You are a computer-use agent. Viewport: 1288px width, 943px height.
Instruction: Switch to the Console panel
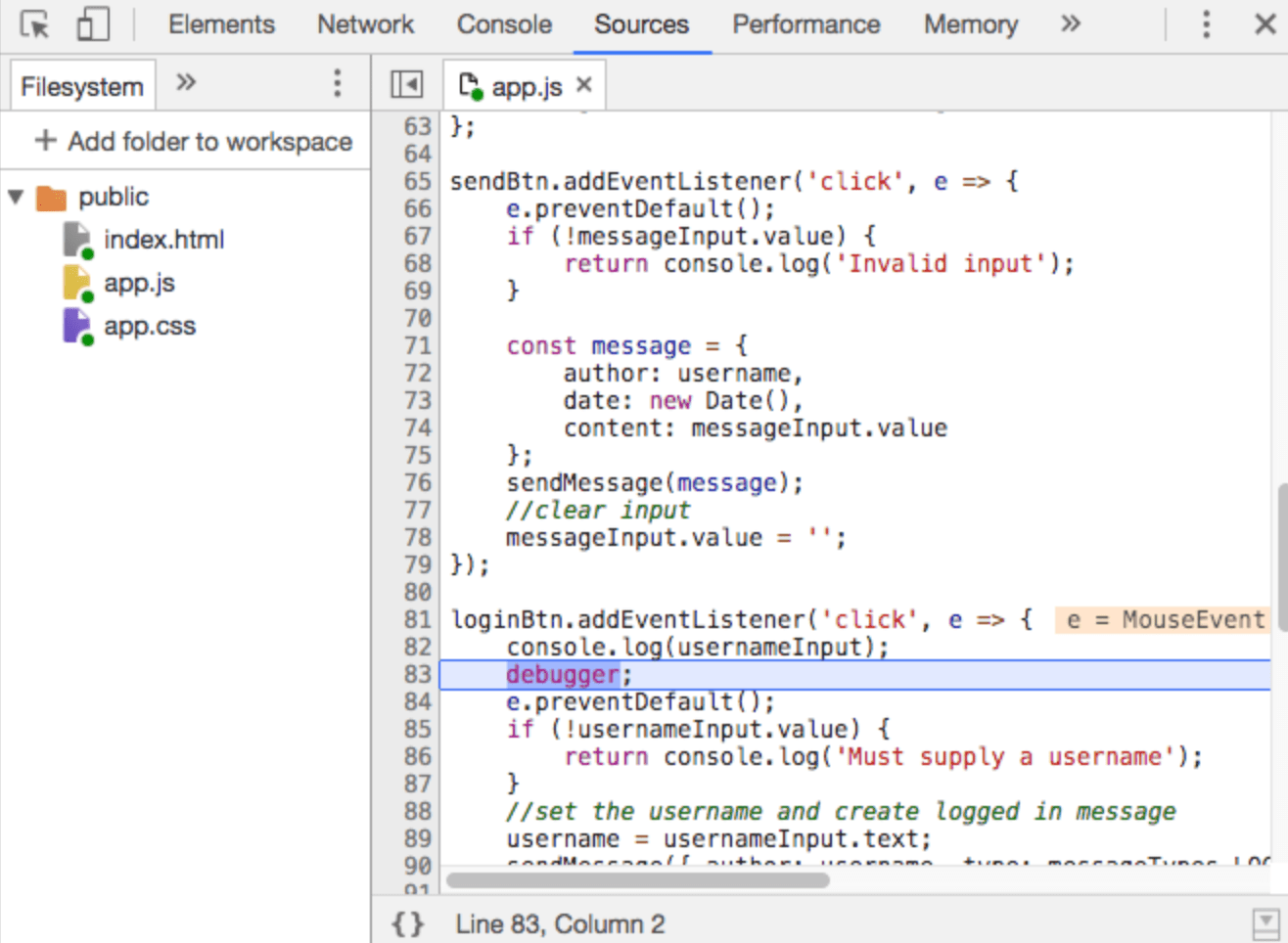(504, 24)
